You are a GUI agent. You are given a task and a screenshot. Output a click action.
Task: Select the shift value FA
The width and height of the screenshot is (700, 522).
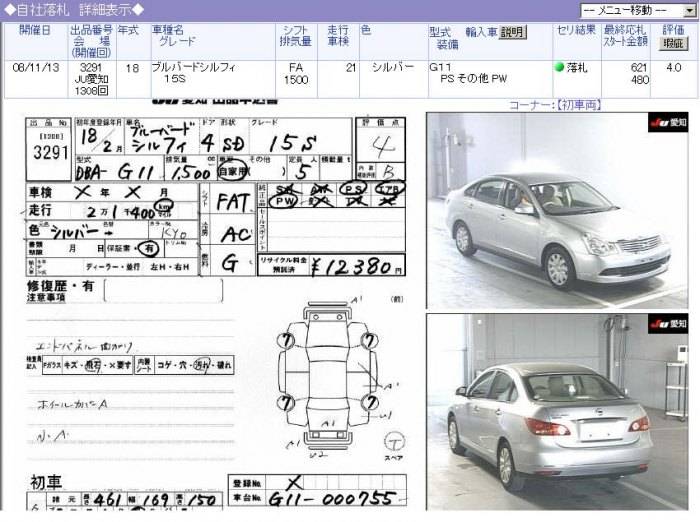pyautogui.click(x=296, y=67)
